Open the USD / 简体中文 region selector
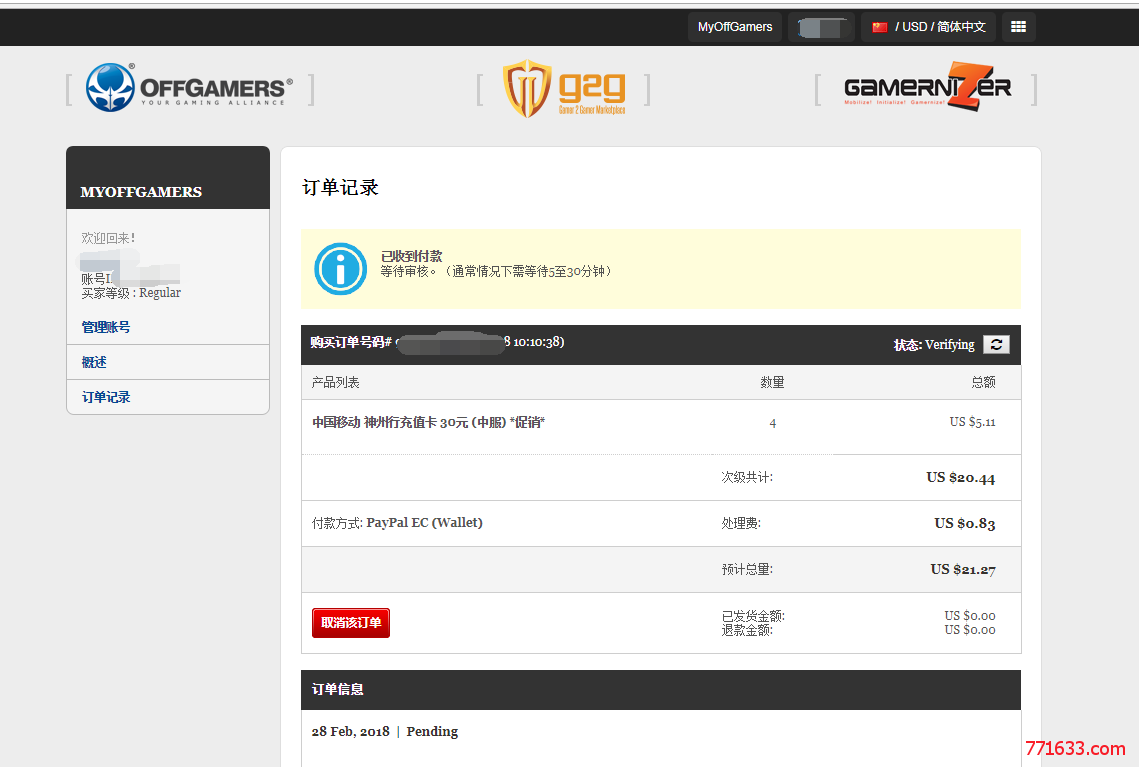The width and height of the screenshot is (1139, 767). pyautogui.click(x=928, y=27)
